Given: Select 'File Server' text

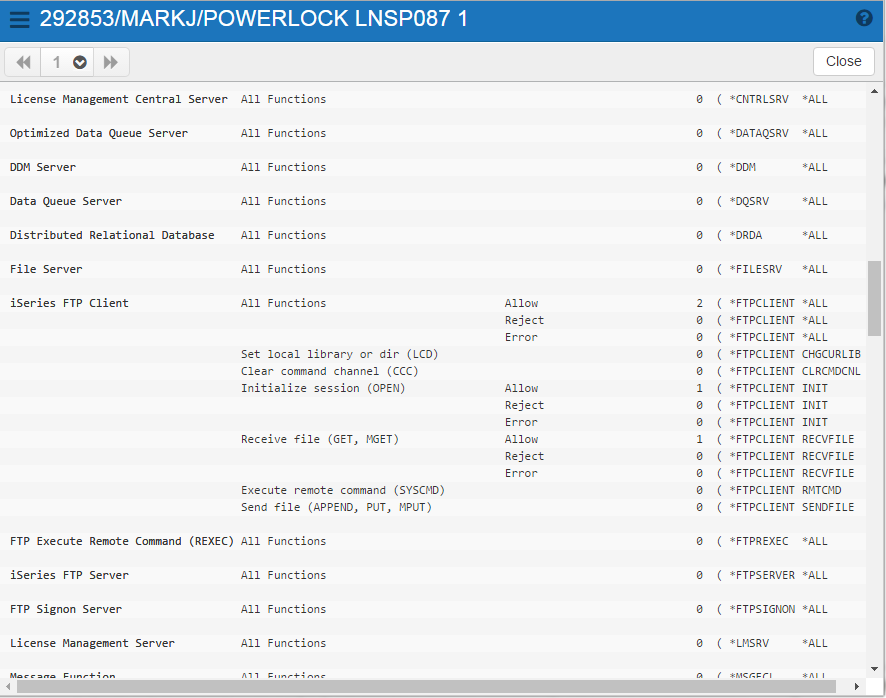Looking at the screenshot, I should [46, 269].
